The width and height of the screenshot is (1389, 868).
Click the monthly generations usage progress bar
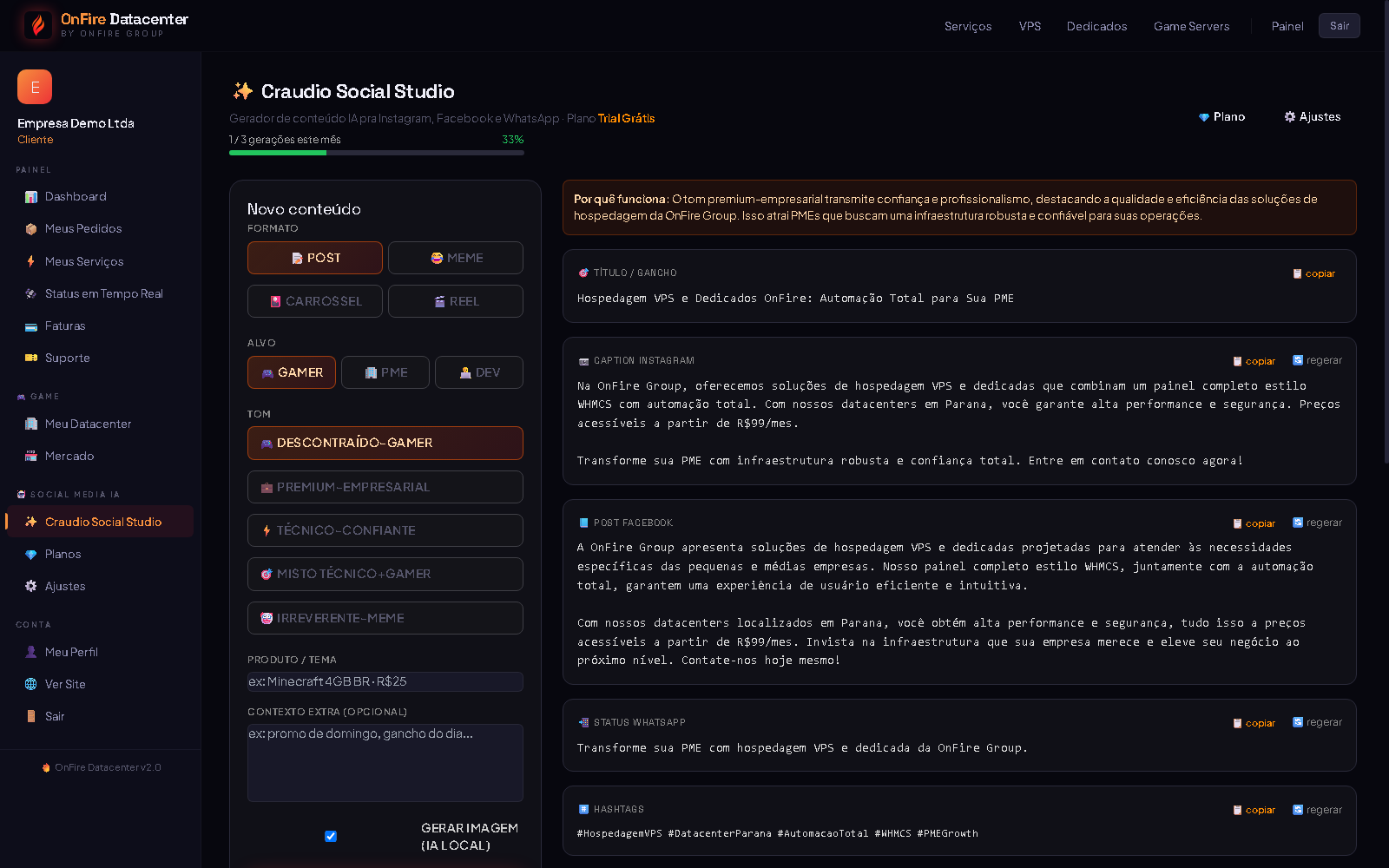click(377, 153)
